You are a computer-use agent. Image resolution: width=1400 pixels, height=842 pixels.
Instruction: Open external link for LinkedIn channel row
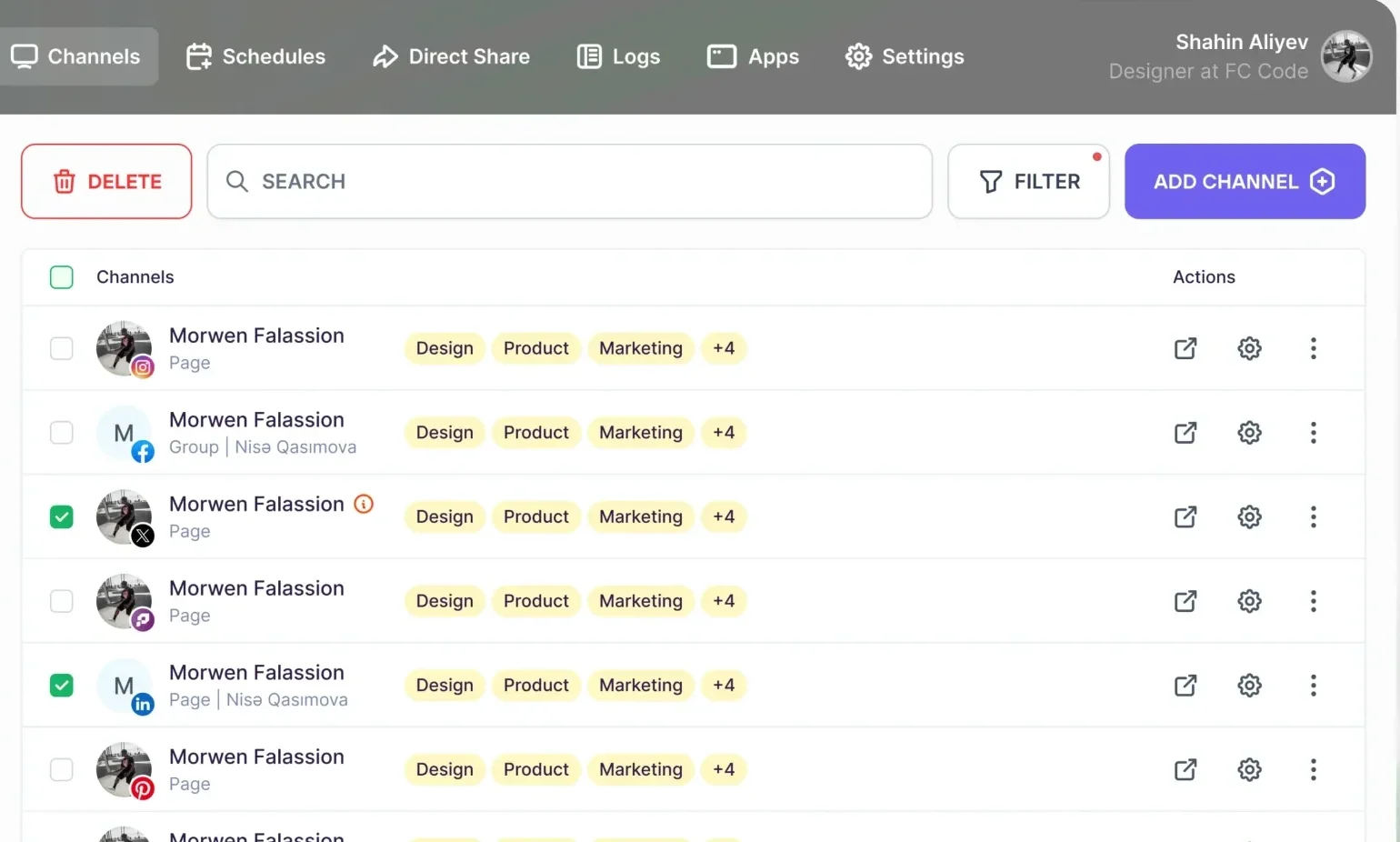tap(1185, 686)
